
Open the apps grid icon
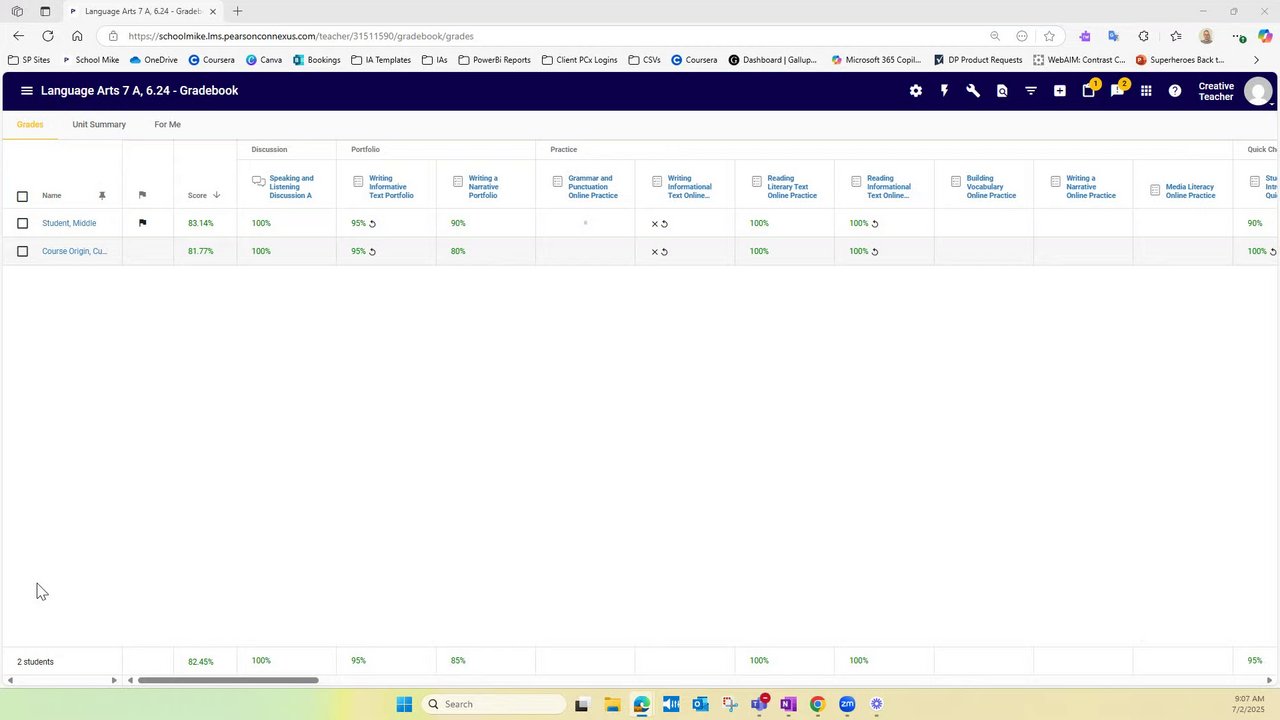click(x=1146, y=91)
